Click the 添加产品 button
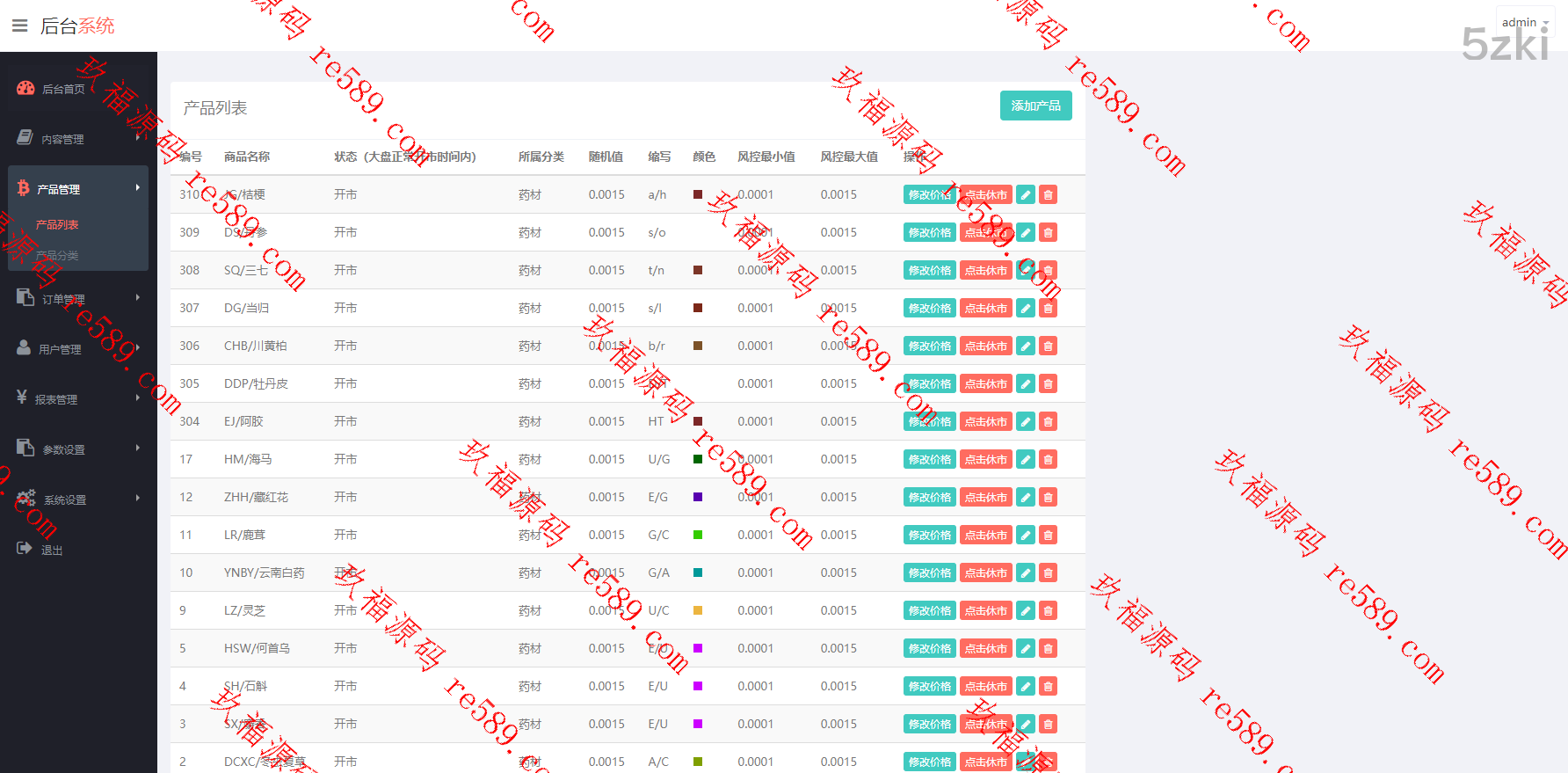 coord(1035,106)
